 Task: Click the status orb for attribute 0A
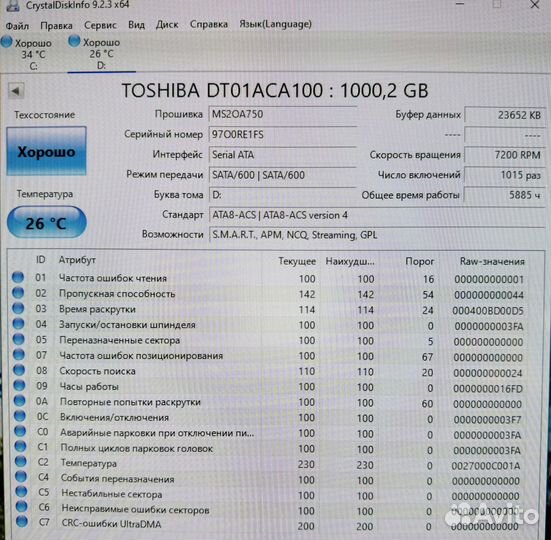20,401
